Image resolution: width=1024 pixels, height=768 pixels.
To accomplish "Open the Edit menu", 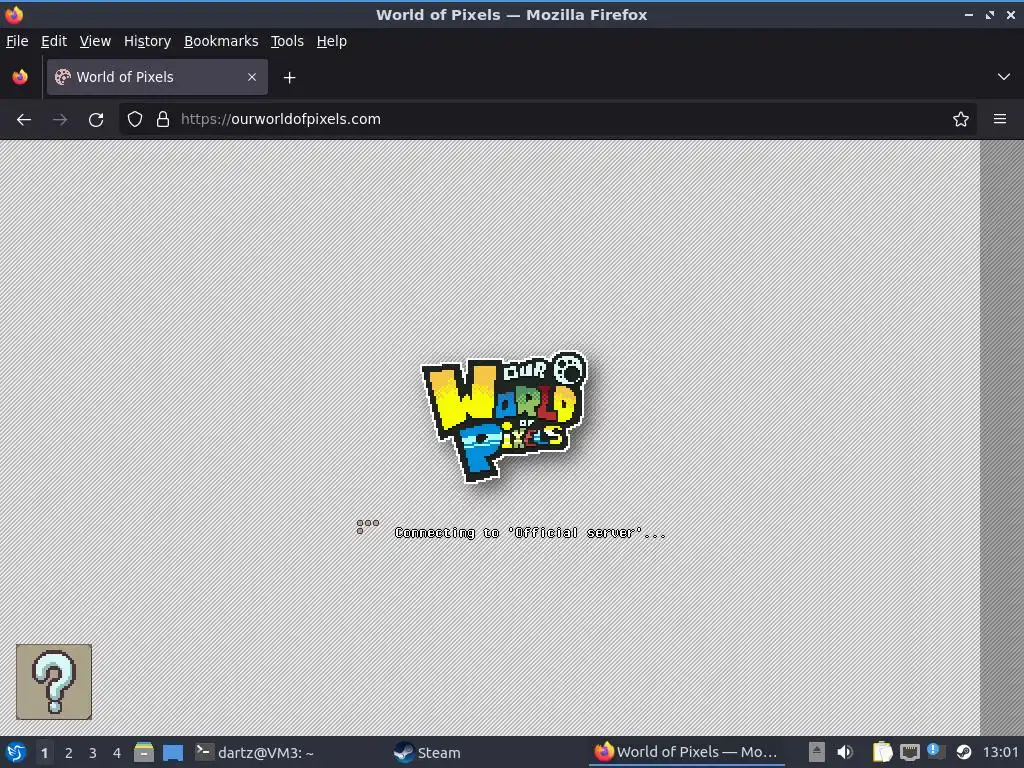I will pos(54,41).
